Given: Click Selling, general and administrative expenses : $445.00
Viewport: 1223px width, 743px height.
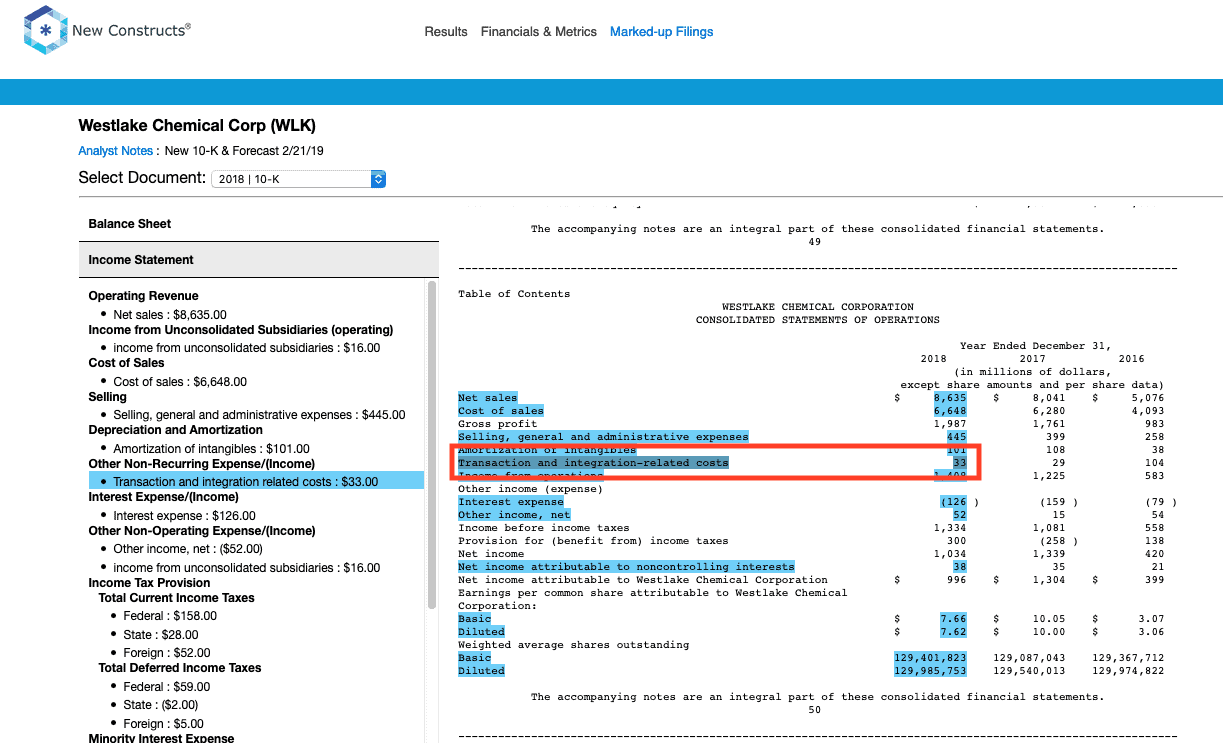Looking at the screenshot, I should pyautogui.click(x=259, y=415).
